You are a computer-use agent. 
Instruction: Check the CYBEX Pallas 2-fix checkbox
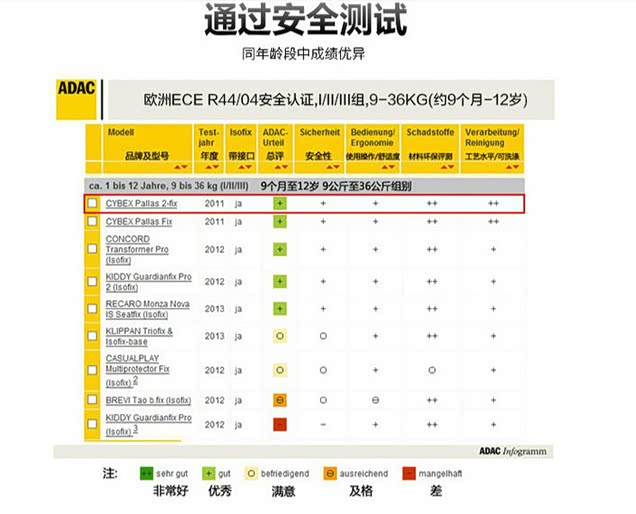[92, 203]
